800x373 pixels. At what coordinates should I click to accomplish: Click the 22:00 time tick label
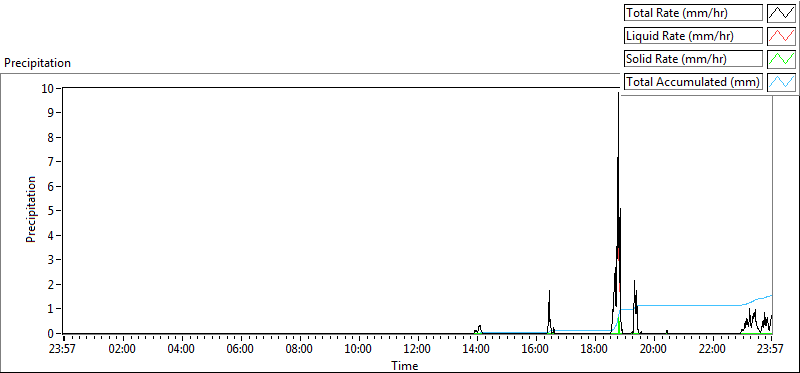click(x=712, y=350)
